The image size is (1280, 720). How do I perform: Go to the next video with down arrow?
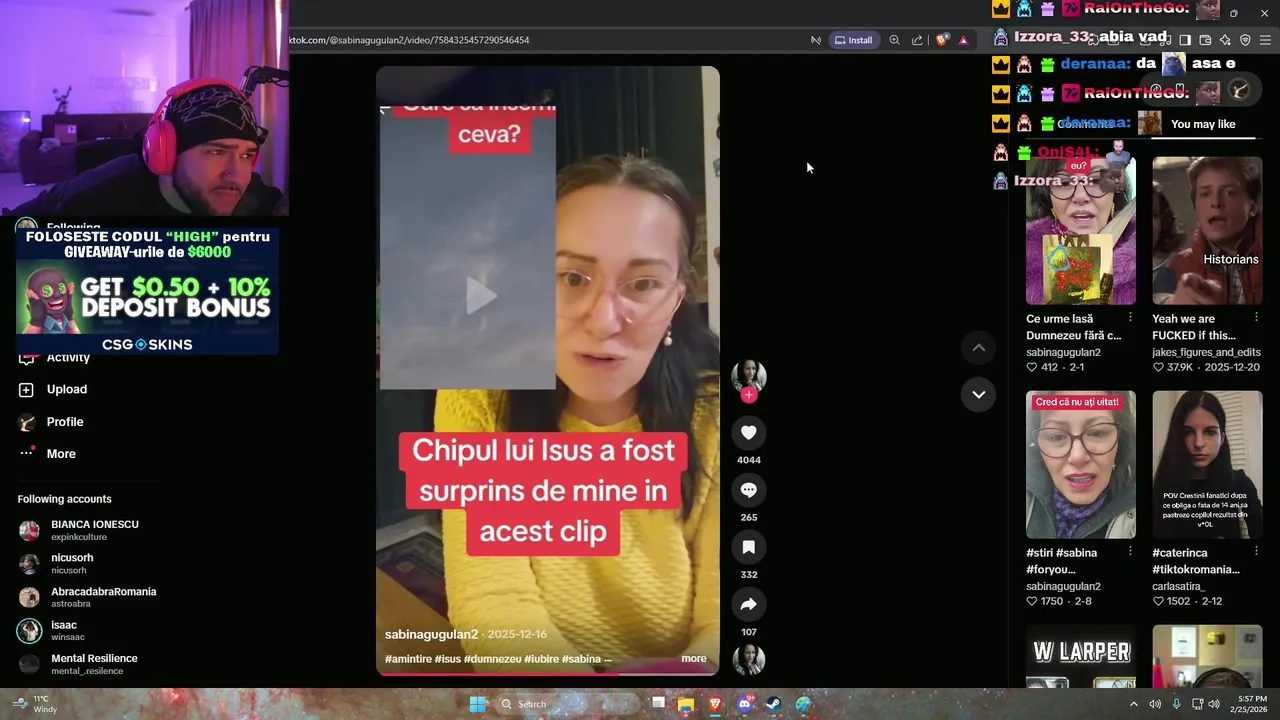coord(979,394)
